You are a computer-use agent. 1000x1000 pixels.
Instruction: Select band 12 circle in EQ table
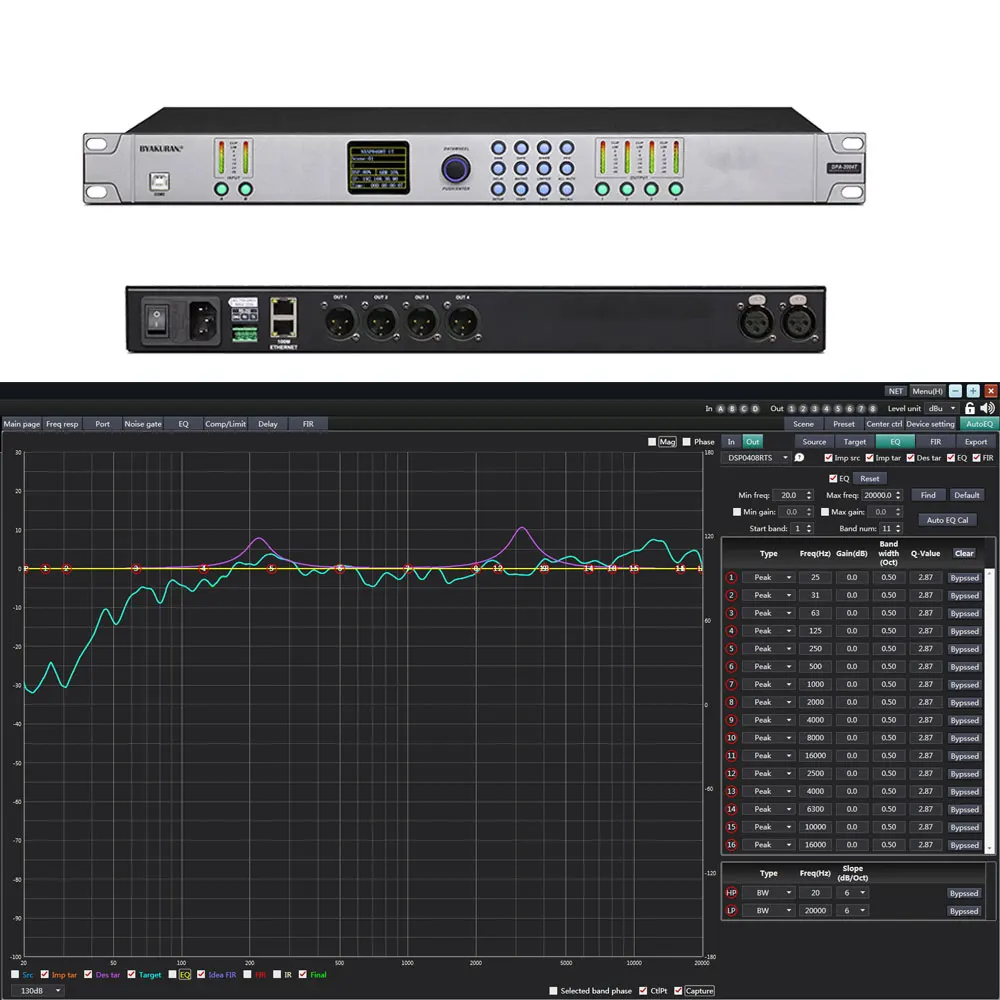click(731, 774)
